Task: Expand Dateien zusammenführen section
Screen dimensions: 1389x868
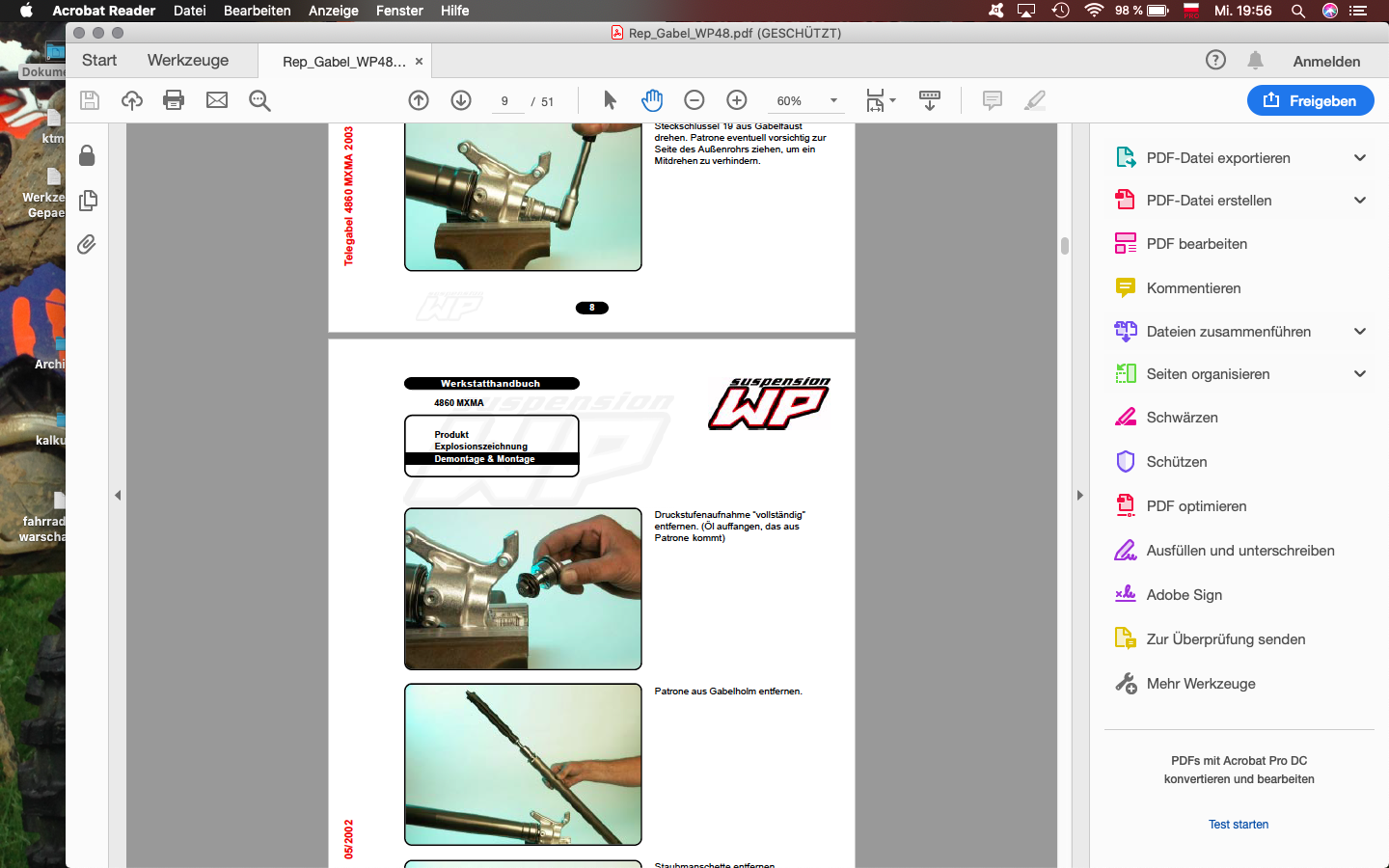Action: 1360,332
